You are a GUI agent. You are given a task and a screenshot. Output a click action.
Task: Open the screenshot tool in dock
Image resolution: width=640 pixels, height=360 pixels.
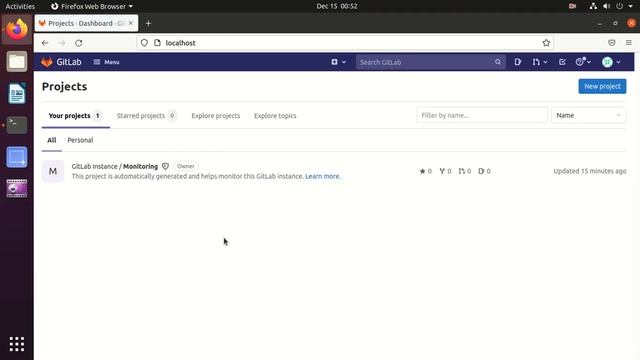(17, 157)
